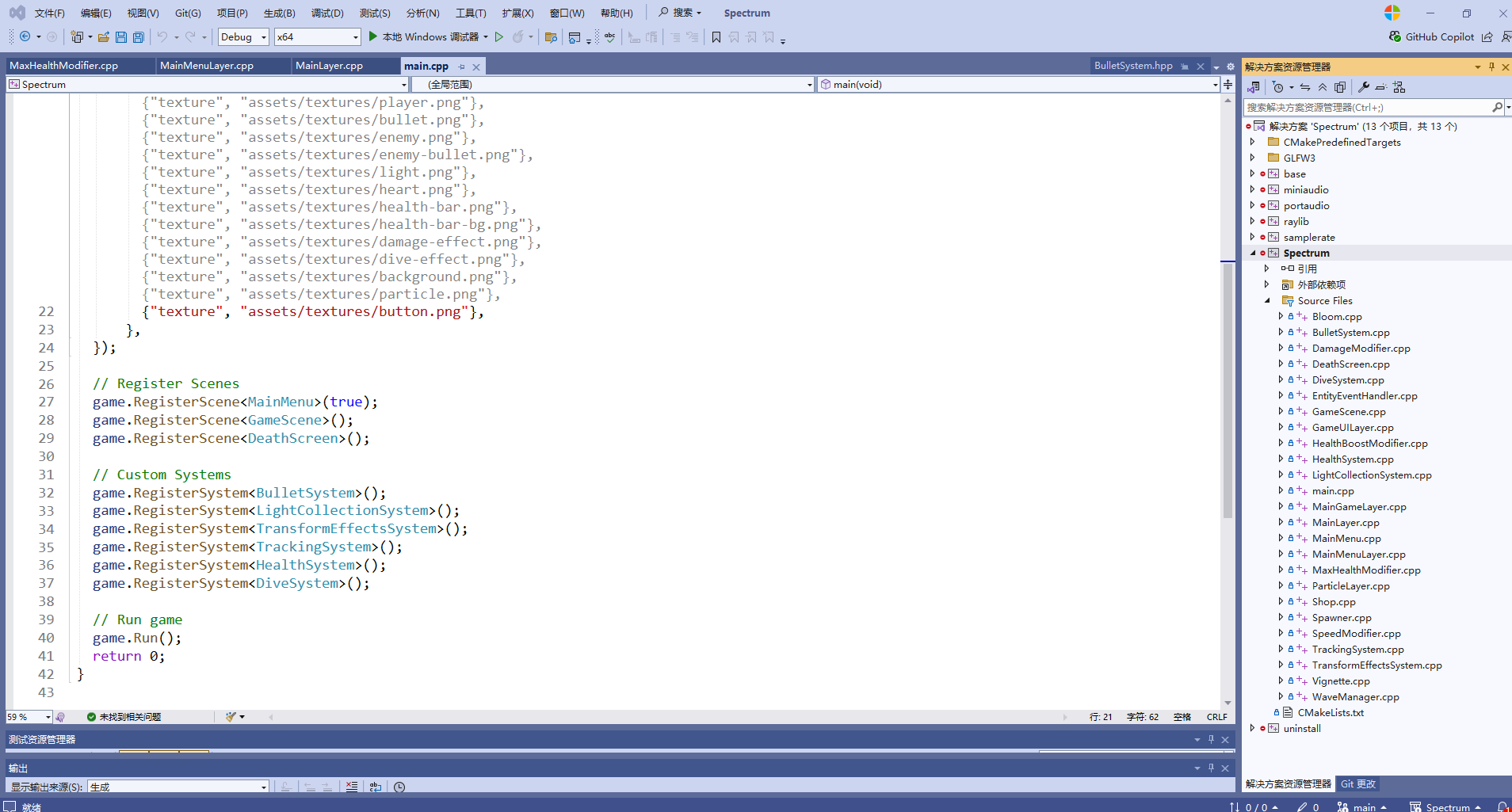Click the clock timestamp icon in output panel
1512x812 pixels.
pyautogui.click(x=399, y=787)
